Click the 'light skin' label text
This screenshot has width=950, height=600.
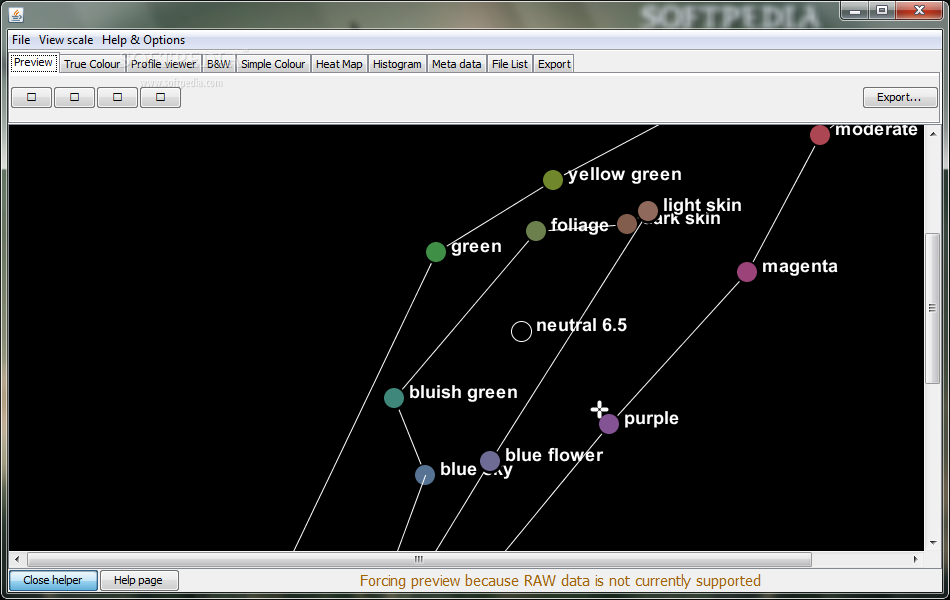point(702,205)
